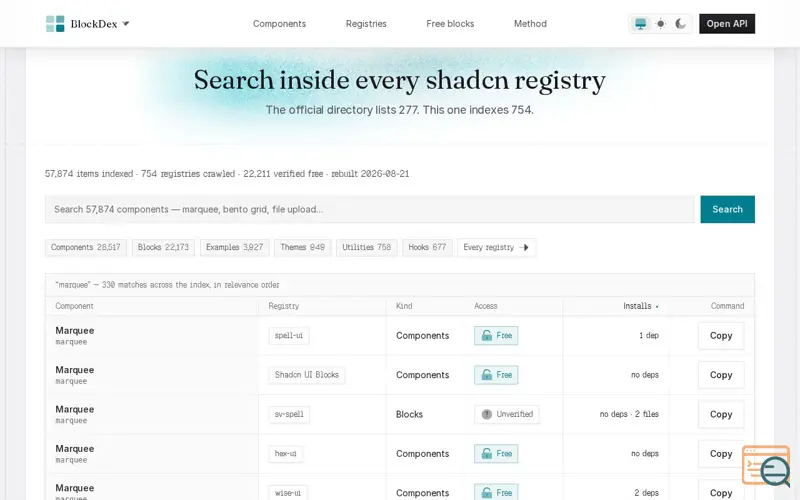
Task: Open the Method nav item
Action: (x=530, y=23)
